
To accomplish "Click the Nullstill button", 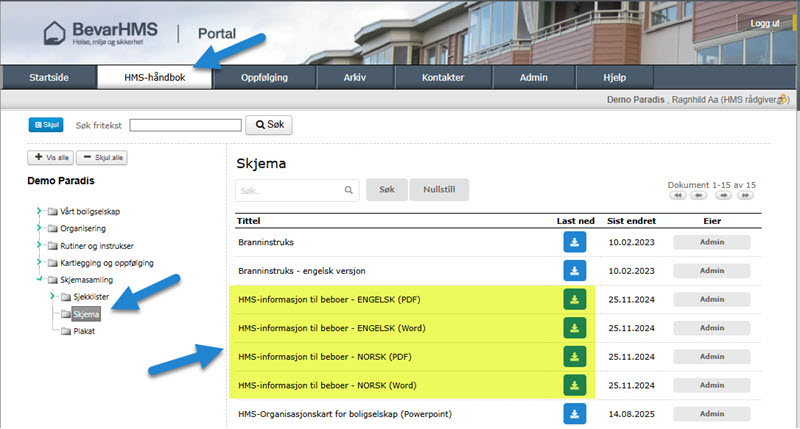I will [x=439, y=189].
